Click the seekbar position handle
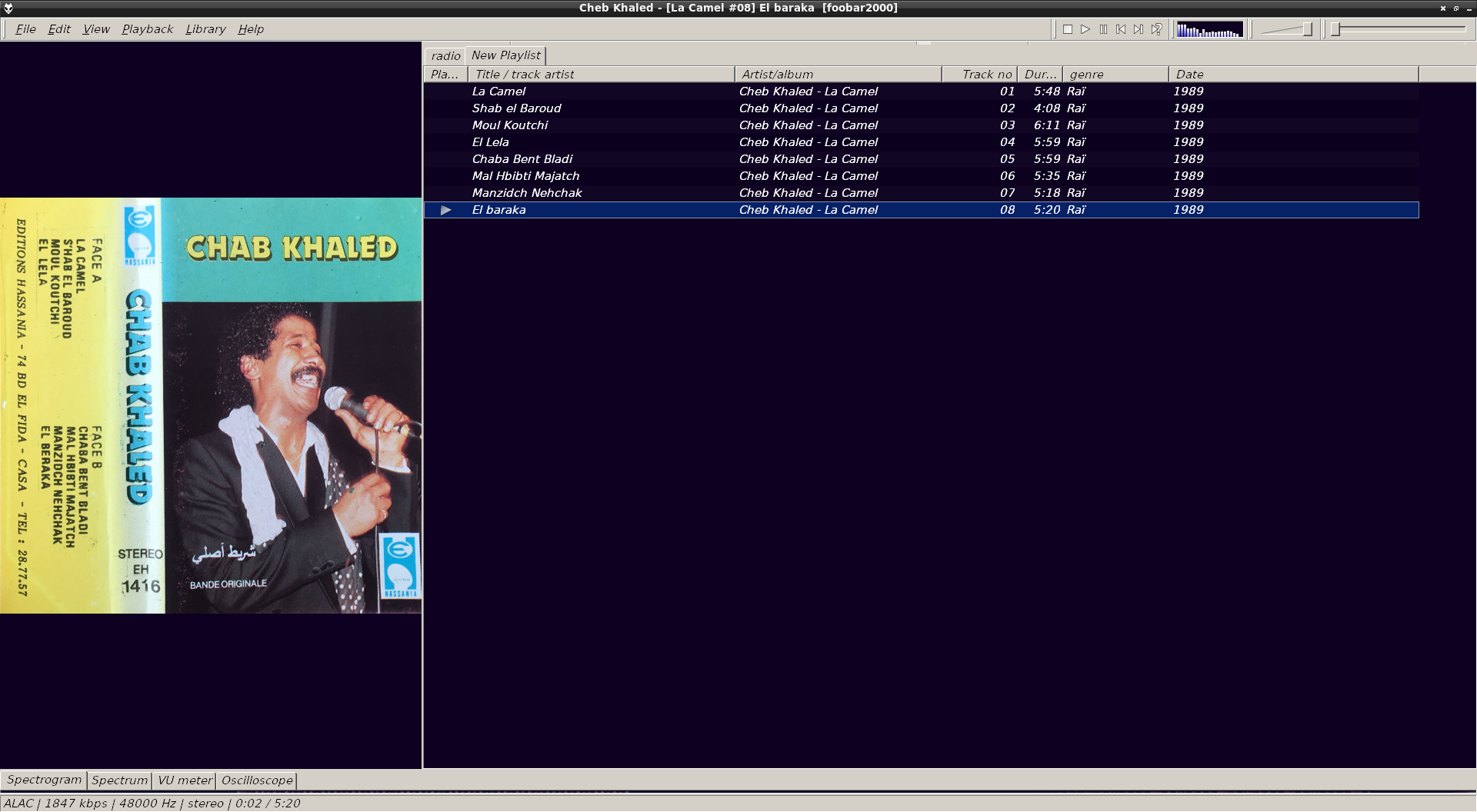Viewport: 1477px width, 812px height. (1336, 29)
